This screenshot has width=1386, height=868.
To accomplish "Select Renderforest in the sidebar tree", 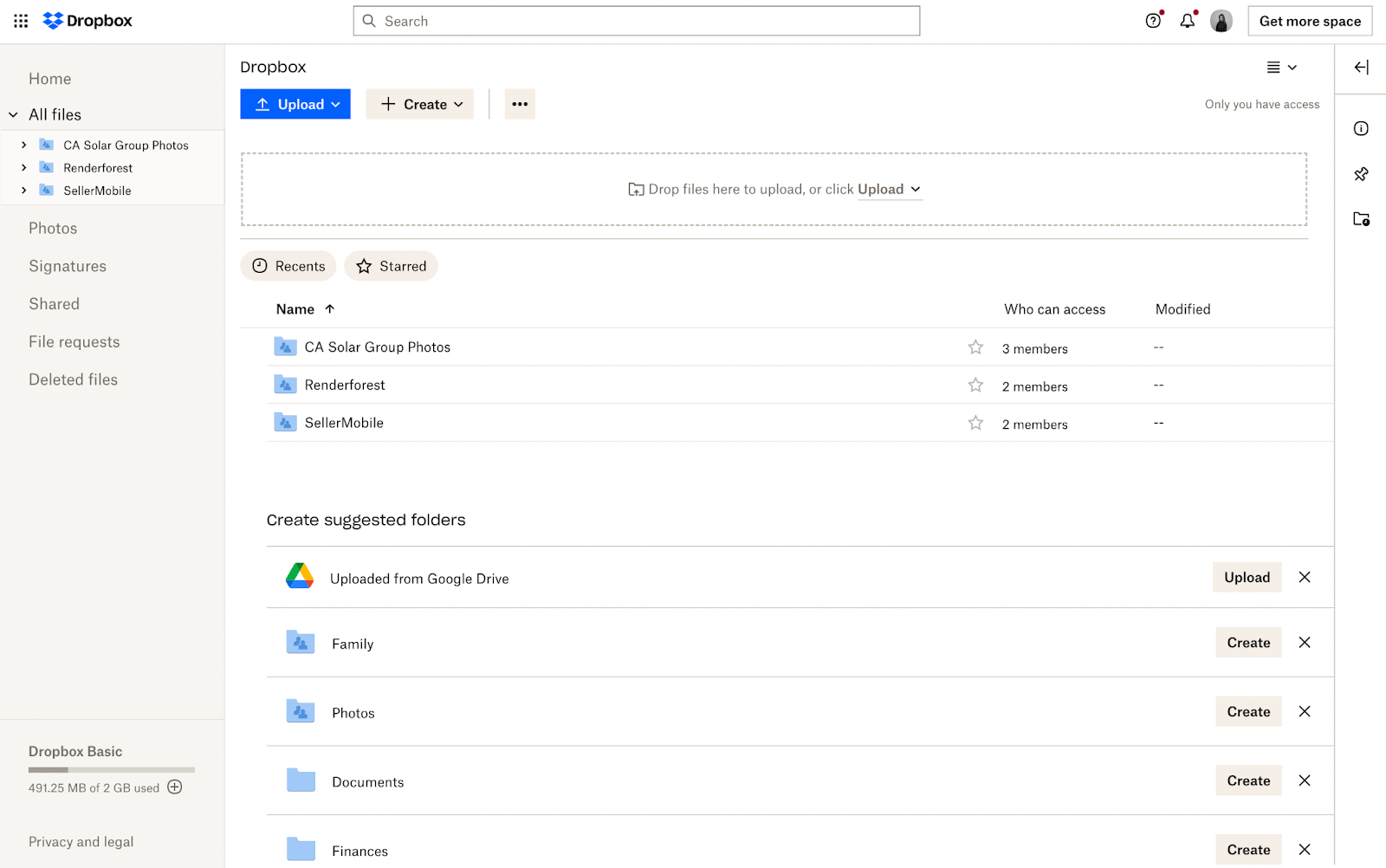I will [x=98, y=168].
